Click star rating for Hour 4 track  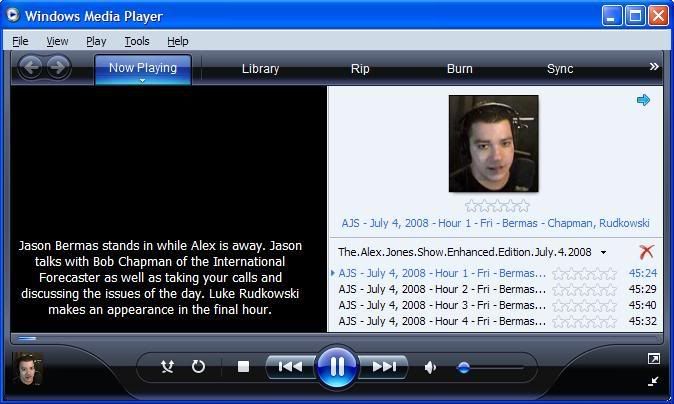point(585,321)
